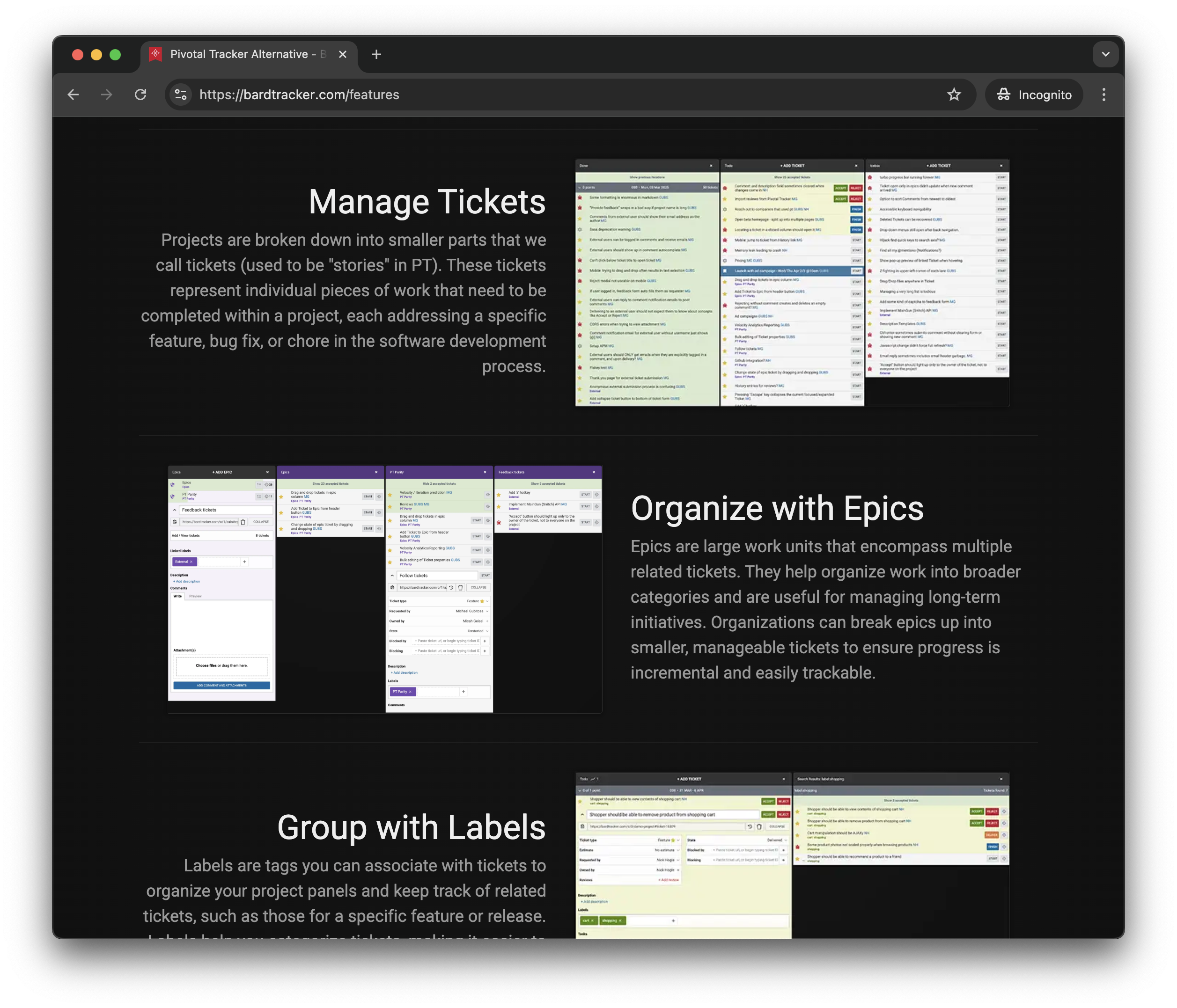Maximize the window with the green button
Screen dimensions: 1177x1008
click(x=115, y=54)
